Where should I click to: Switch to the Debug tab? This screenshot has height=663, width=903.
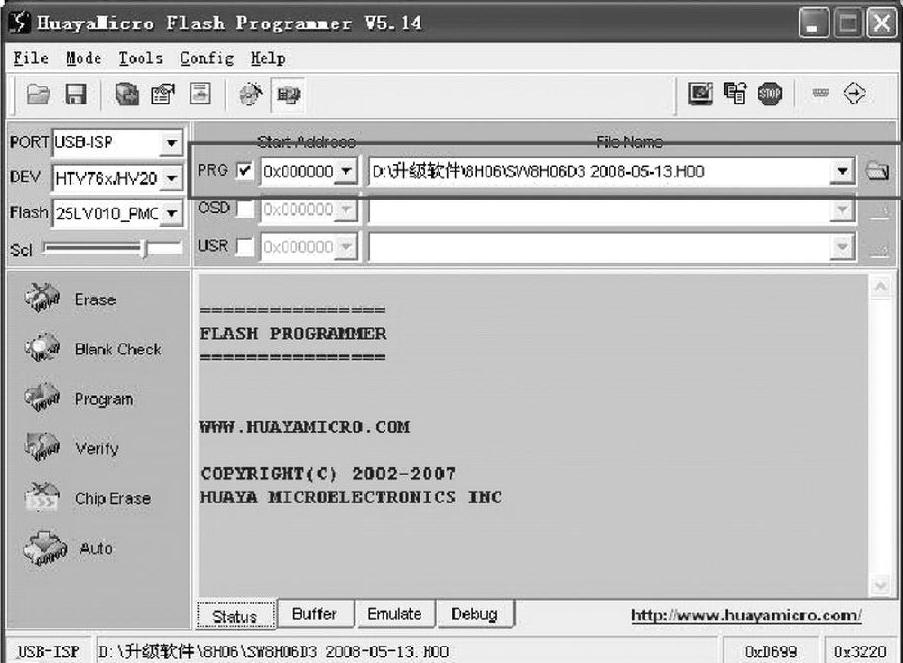tap(475, 613)
